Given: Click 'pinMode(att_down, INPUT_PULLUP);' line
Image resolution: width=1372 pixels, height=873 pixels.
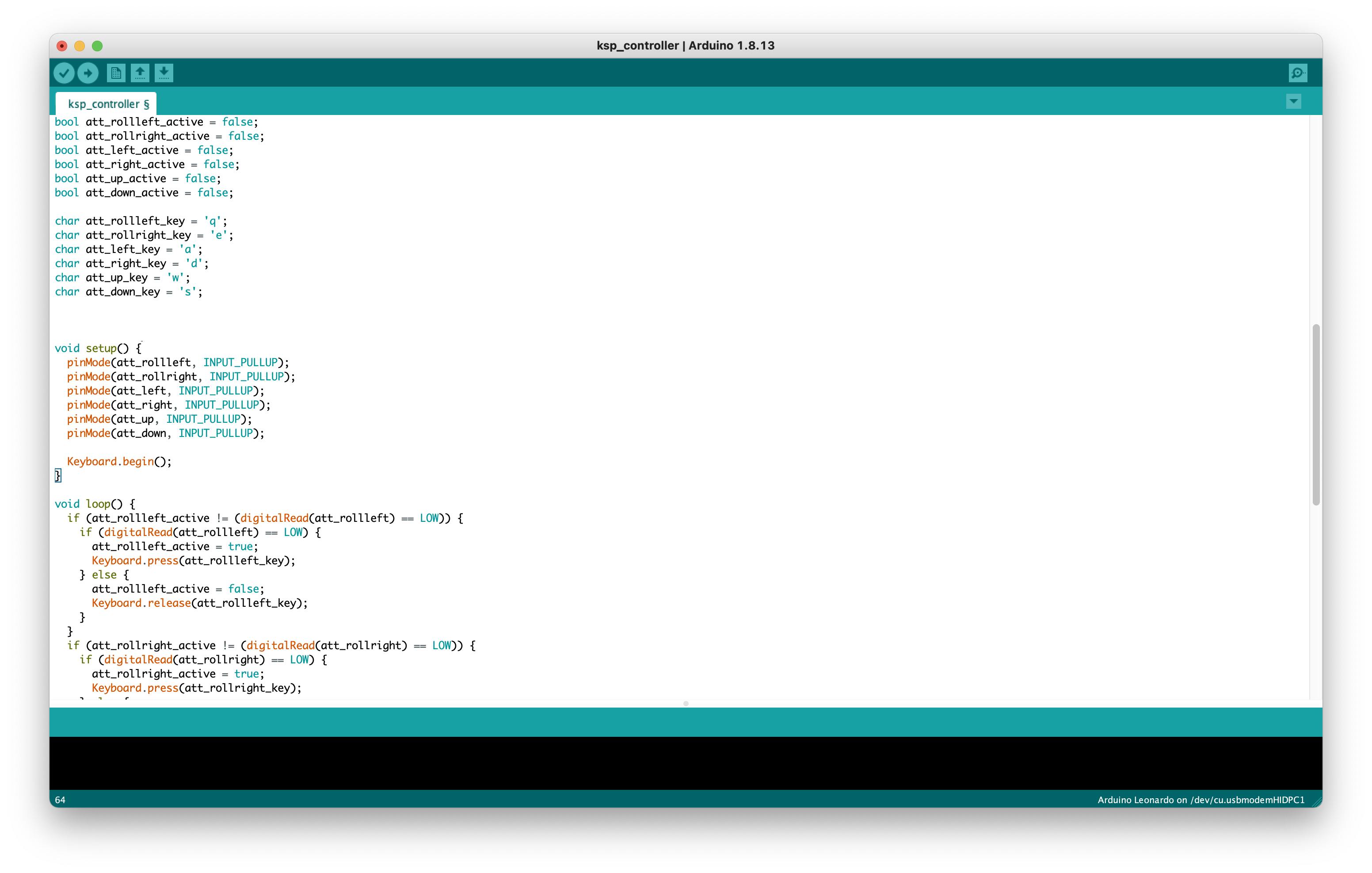Looking at the screenshot, I should pos(166,433).
